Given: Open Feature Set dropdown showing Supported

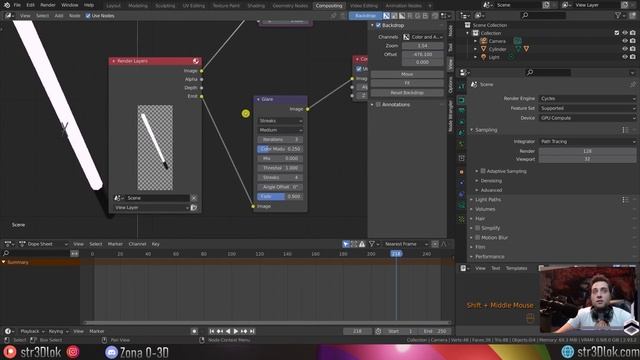Looking at the screenshot, I should (x=587, y=108).
